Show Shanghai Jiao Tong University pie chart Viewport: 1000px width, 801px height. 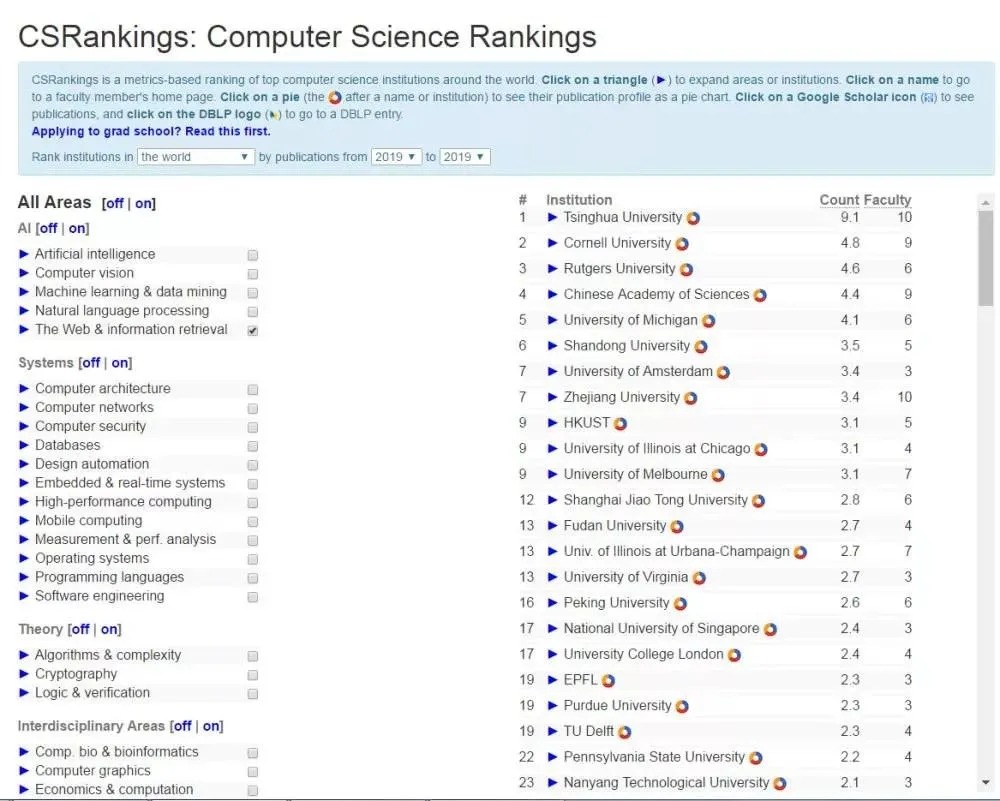[x=758, y=501]
